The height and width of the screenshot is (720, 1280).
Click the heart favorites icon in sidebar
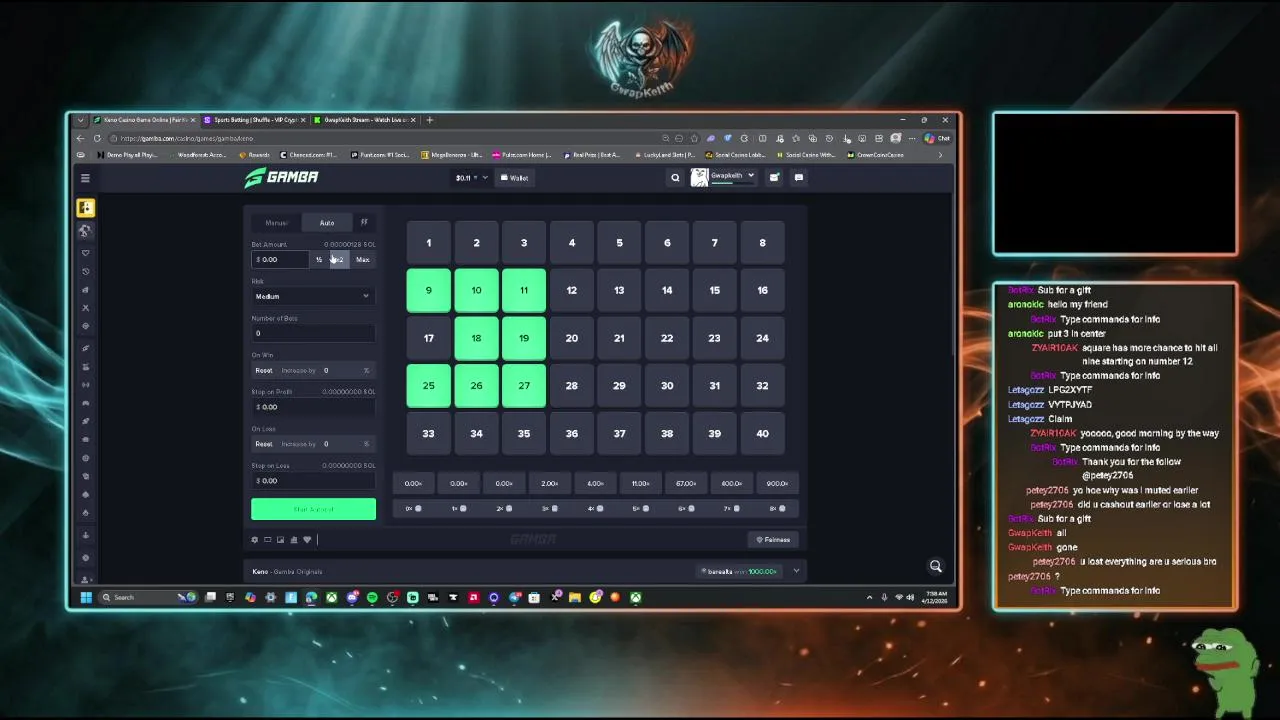tap(85, 253)
